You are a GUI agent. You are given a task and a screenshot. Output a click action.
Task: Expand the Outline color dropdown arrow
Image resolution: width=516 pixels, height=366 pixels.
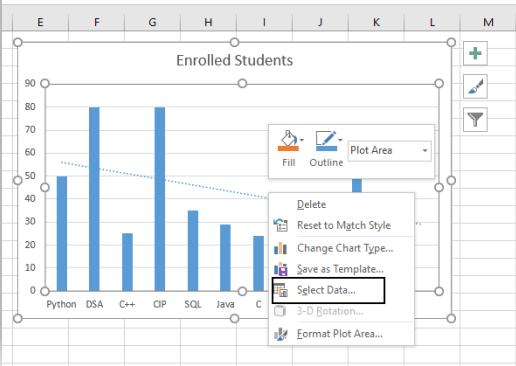pos(340,140)
